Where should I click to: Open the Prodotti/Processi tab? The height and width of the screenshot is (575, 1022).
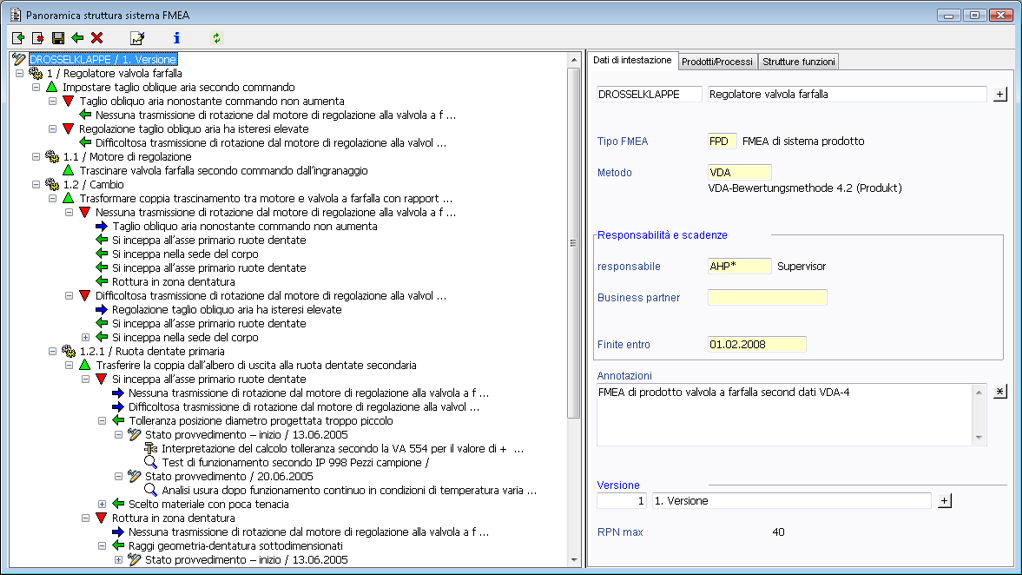pyautogui.click(x=717, y=61)
